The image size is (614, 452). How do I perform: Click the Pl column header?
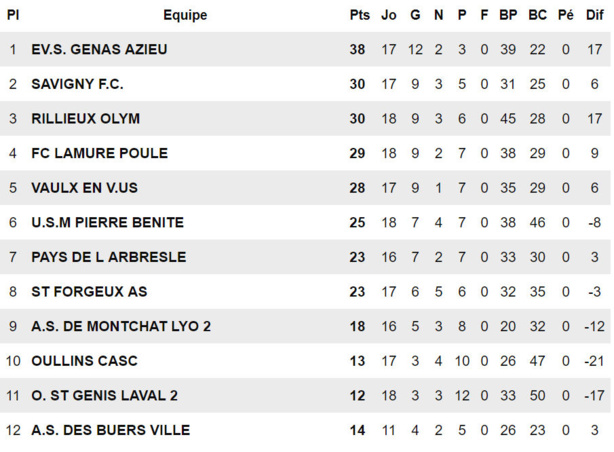point(13,15)
